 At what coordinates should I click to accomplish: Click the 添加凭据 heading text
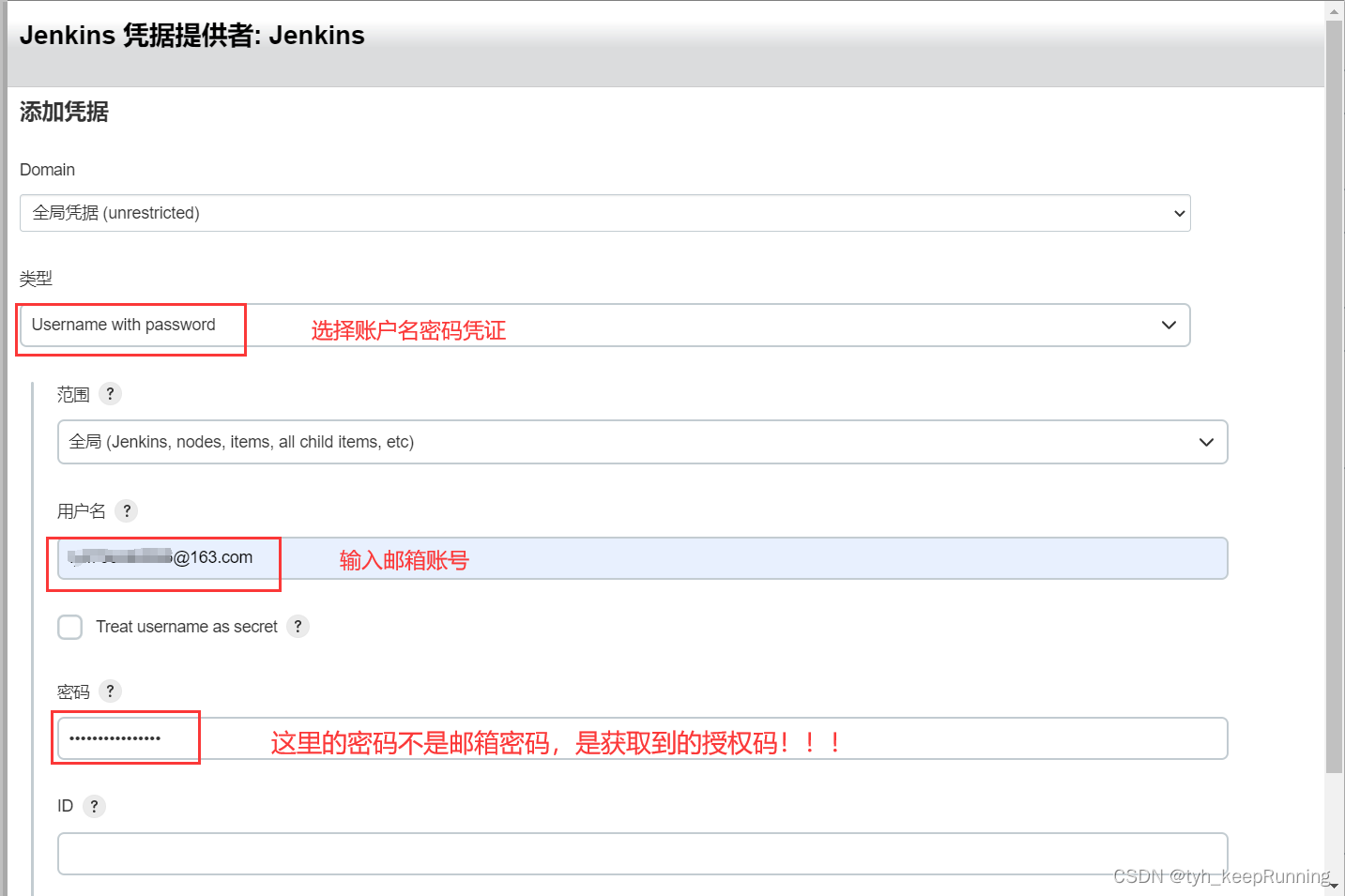[64, 112]
